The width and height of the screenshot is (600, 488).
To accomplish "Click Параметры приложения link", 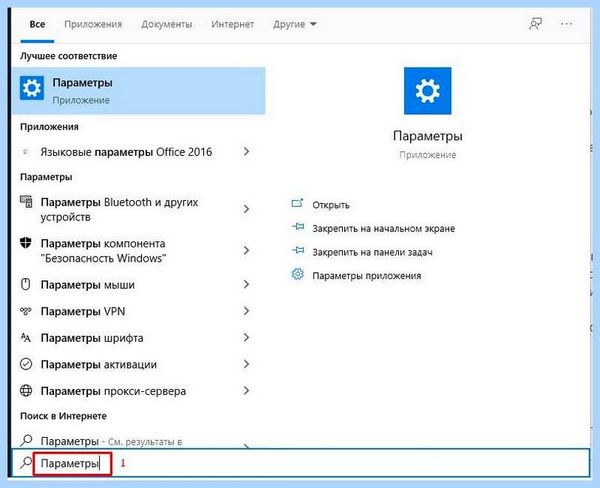I will (367, 276).
